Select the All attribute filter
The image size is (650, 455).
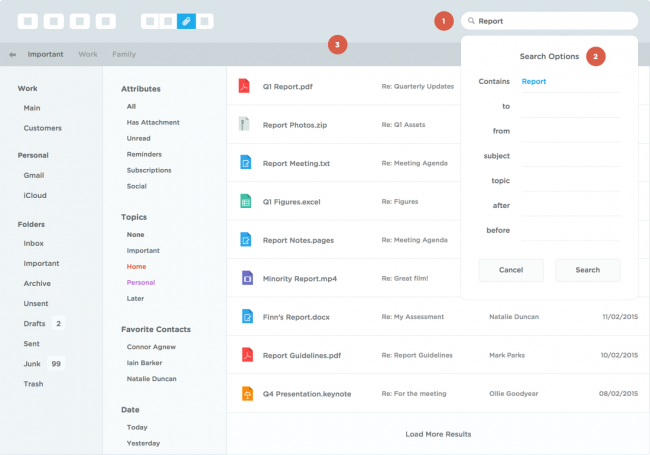[131, 106]
